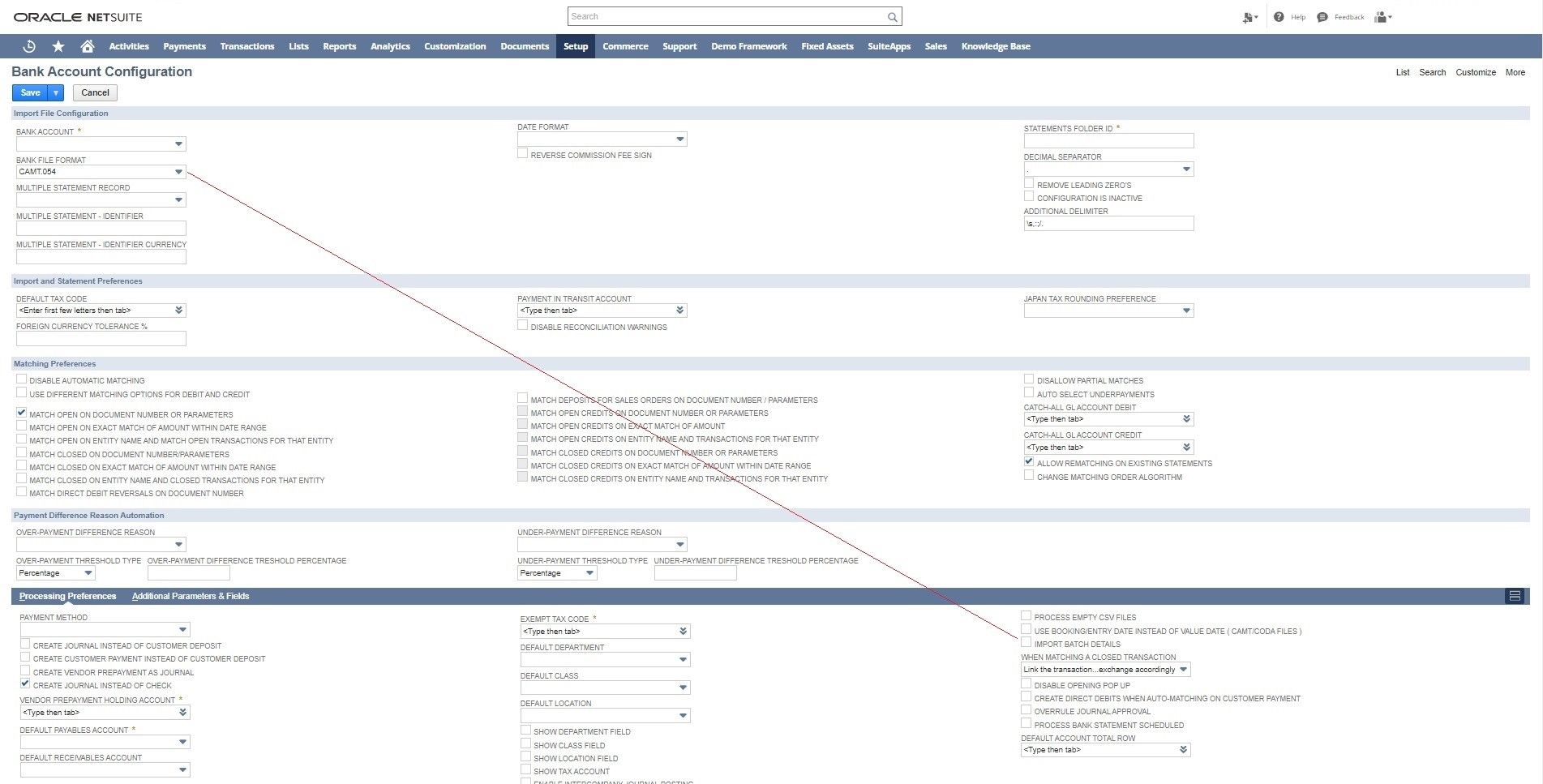The width and height of the screenshot is (1543, 784).
Task: Open Catch-All GL Account Debit dropdown
Action: pos(1186,419)
